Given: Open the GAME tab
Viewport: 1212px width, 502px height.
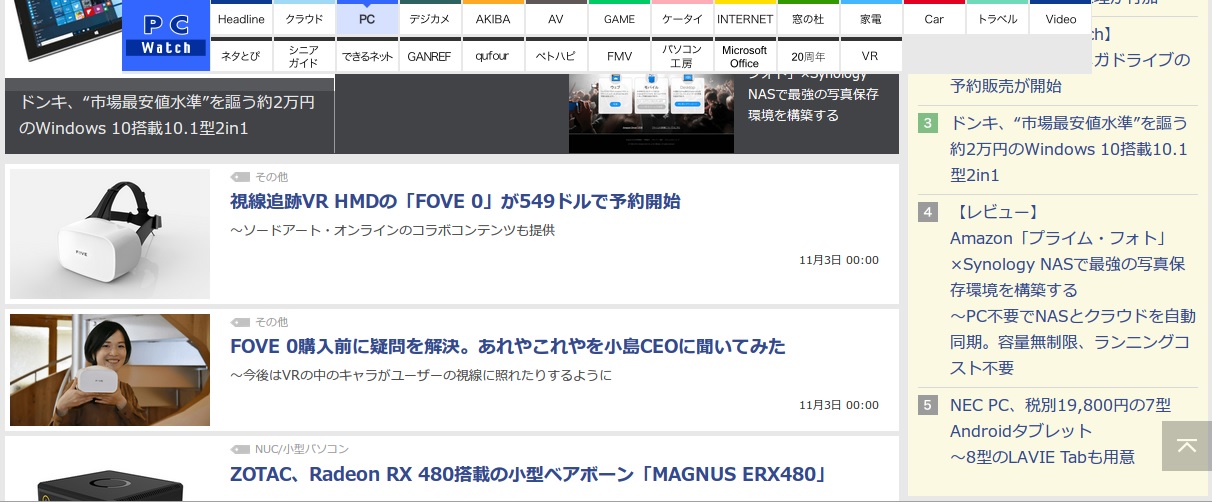Looking at the screenshot, I should pyautogui.click(x=619, y=19).
